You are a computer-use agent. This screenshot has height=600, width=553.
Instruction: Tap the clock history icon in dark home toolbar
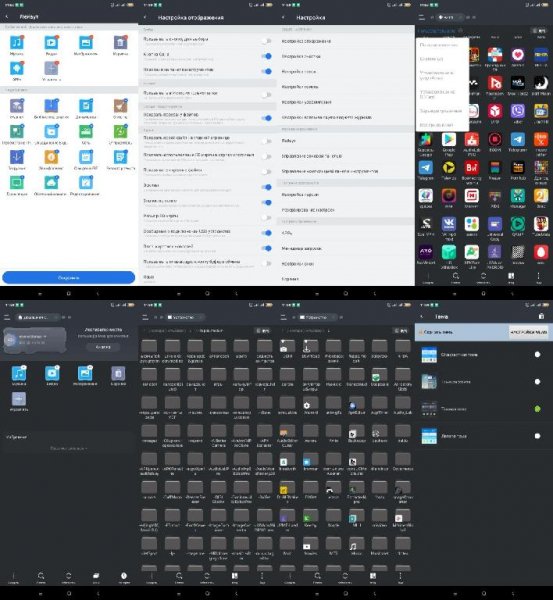124,577
